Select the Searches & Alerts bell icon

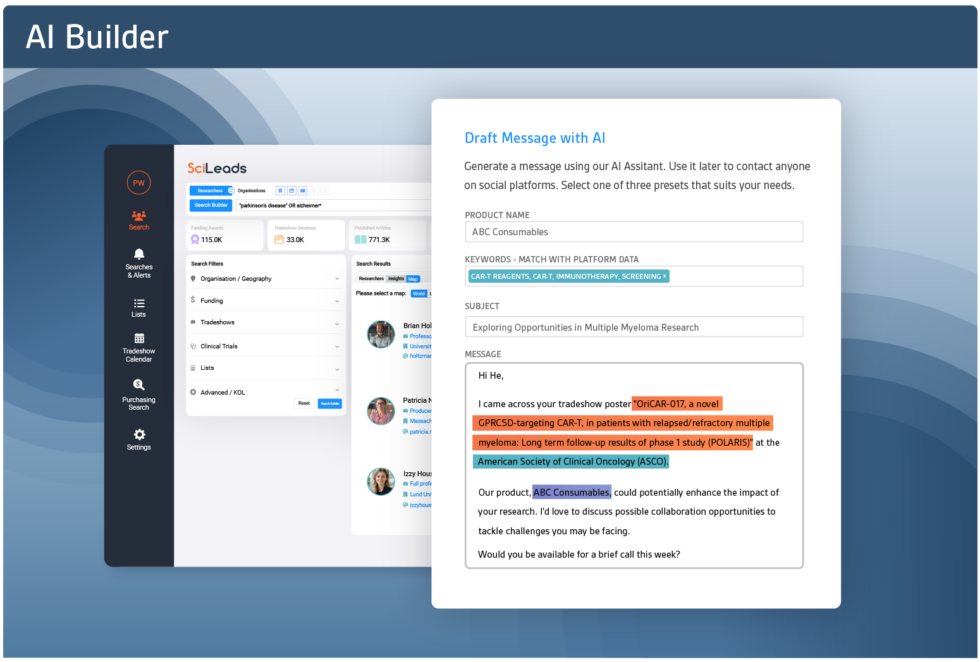(x=139, y=253)
